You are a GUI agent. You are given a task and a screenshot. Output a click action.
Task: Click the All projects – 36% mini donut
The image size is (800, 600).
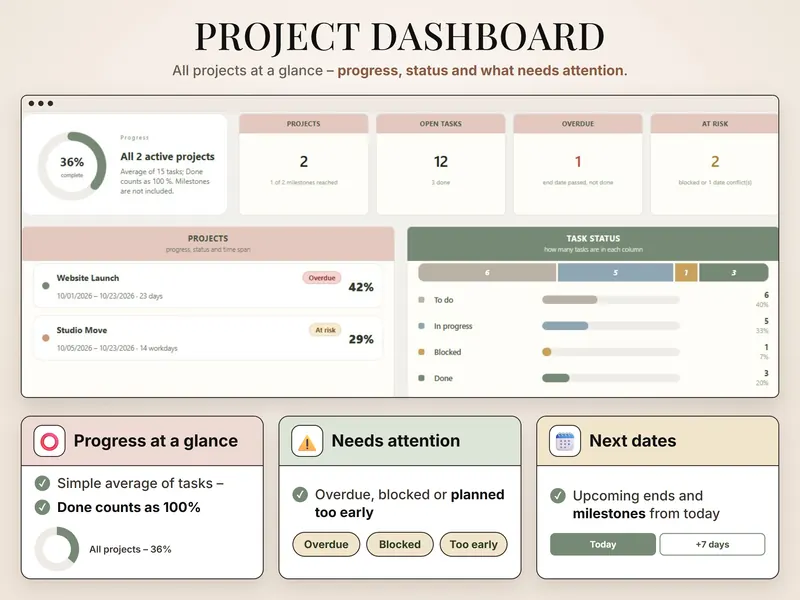pyautogui.click(x=57, y=548)
